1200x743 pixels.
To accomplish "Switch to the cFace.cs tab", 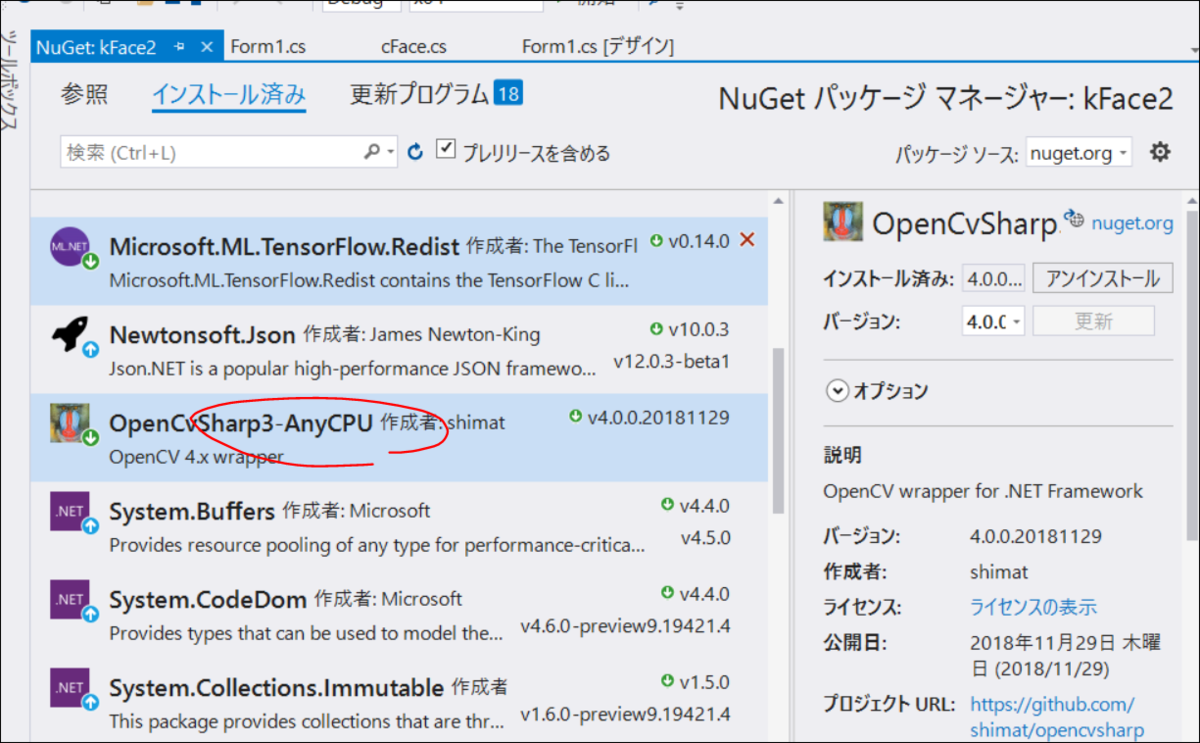I will pos(414,46).
